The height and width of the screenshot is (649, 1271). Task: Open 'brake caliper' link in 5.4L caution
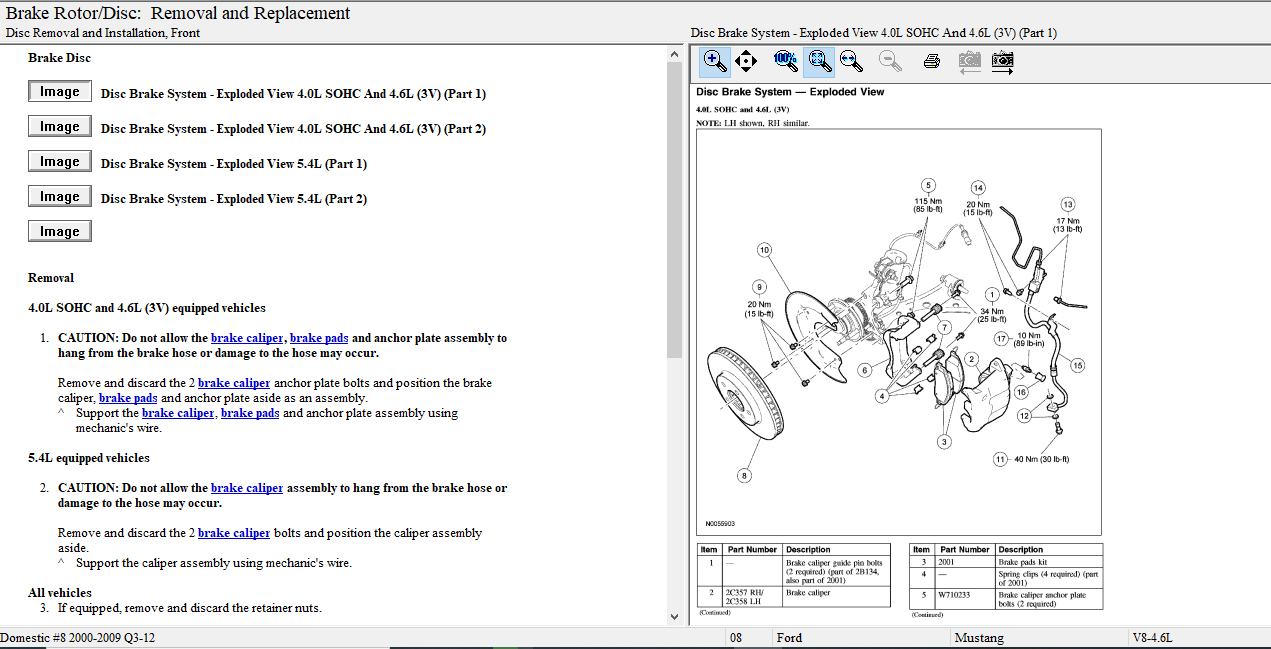click(x=247, y=488)
